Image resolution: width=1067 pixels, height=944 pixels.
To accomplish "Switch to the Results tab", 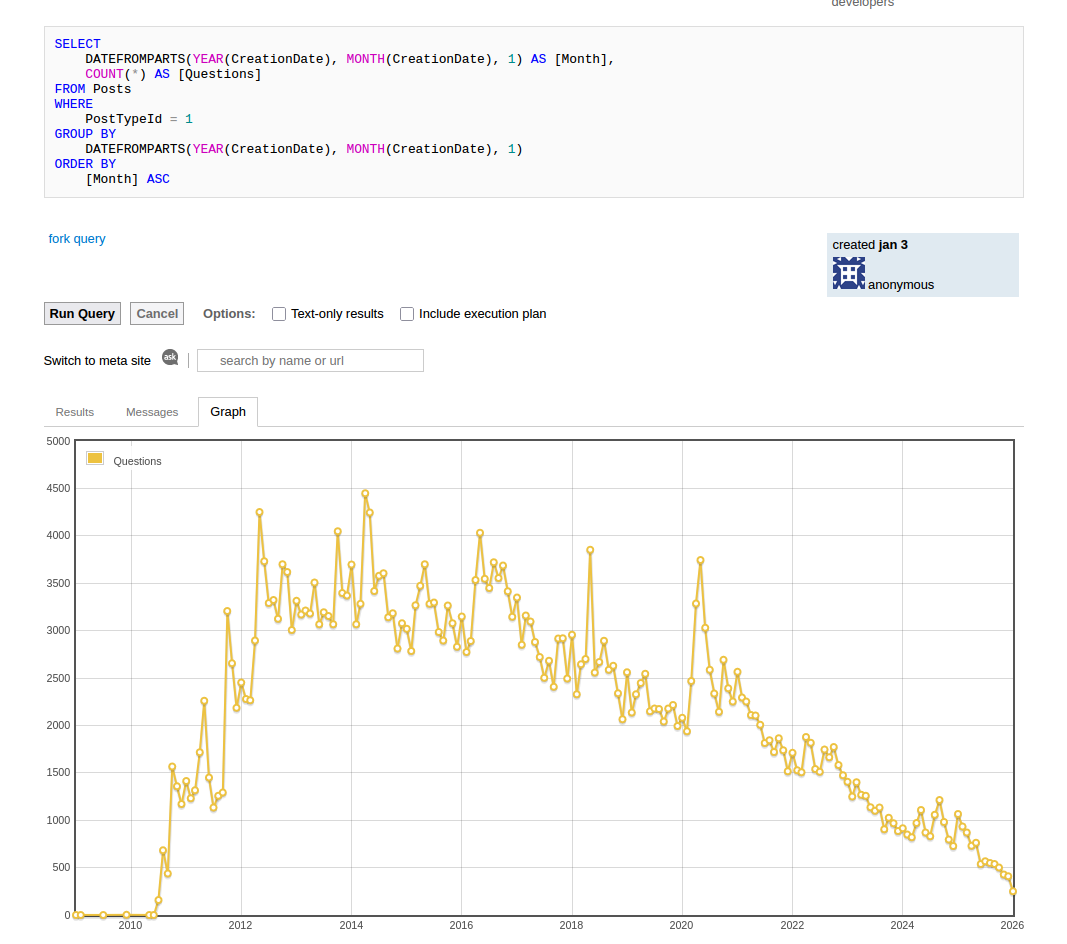I will coord(75,412).
